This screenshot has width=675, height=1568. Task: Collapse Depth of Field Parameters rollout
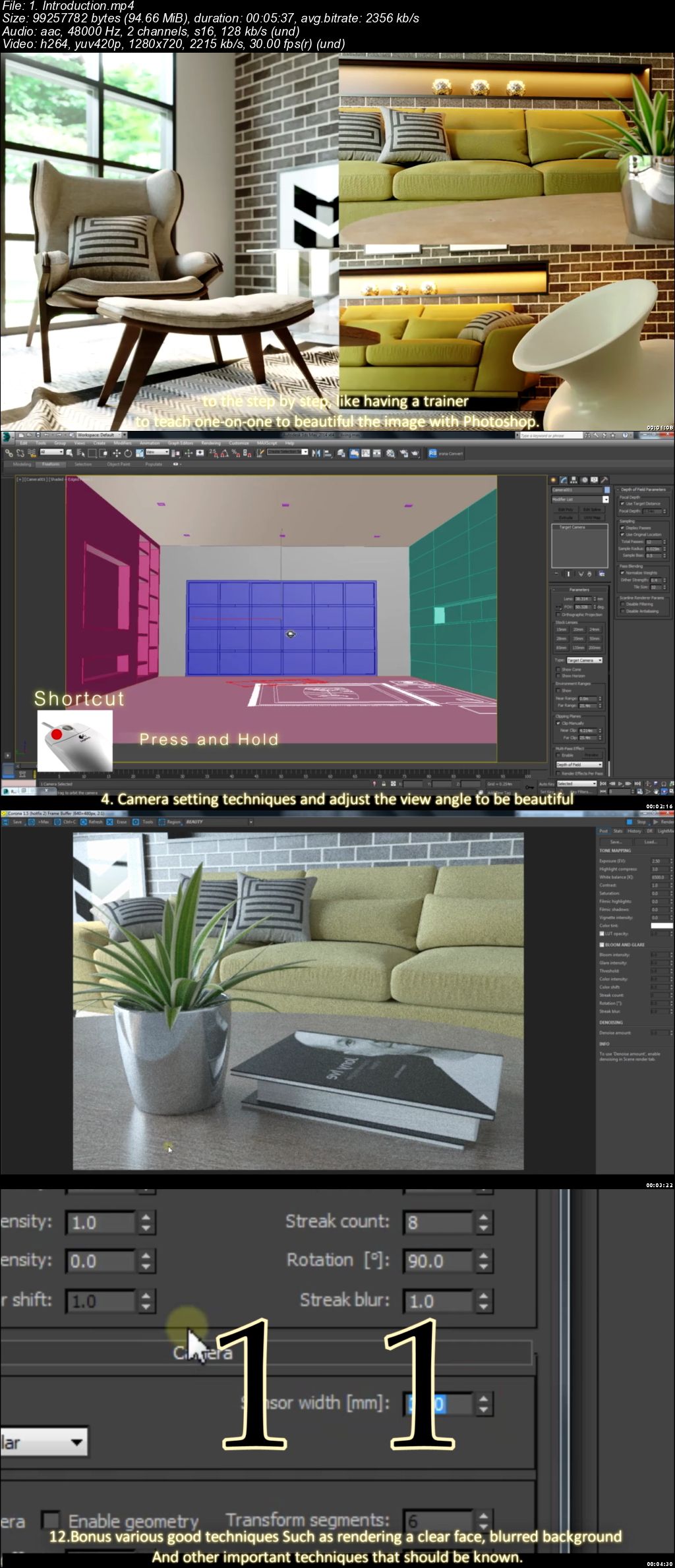click(643, 490)
